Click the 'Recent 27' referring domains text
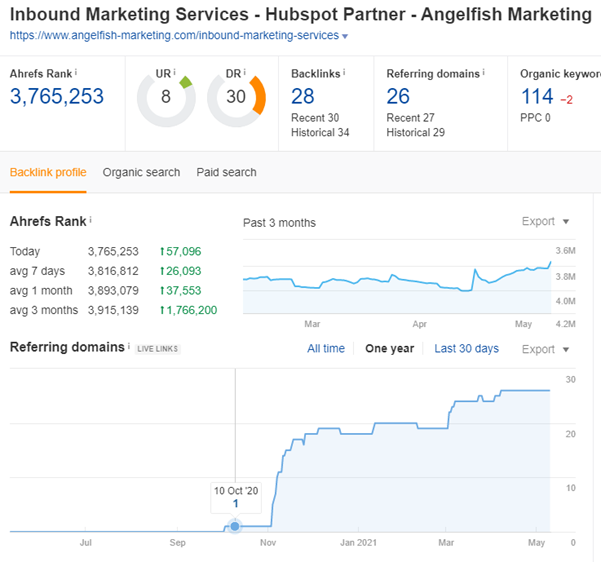This screenshot has width=601, height=562. click(410, 118)
